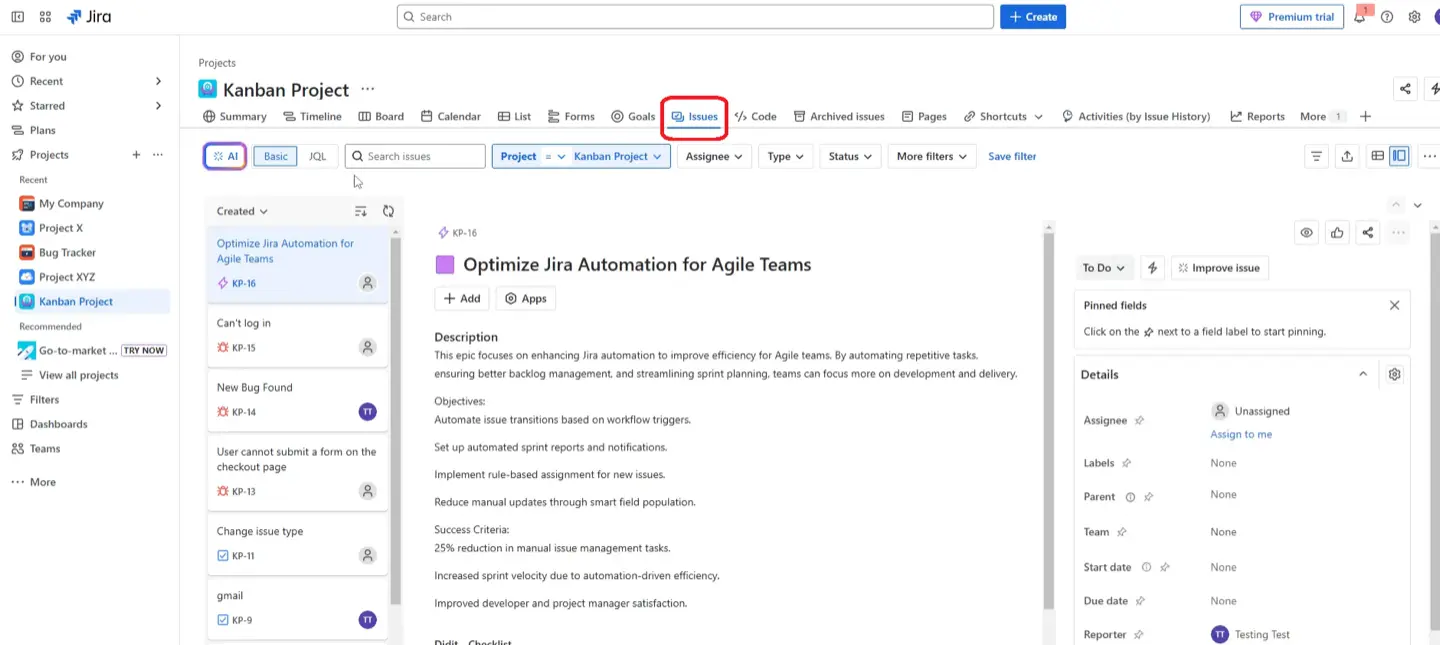Click the export issues icon
Image resolution: width=1440 pixels, height=645 pixels.
(1349, 156)
